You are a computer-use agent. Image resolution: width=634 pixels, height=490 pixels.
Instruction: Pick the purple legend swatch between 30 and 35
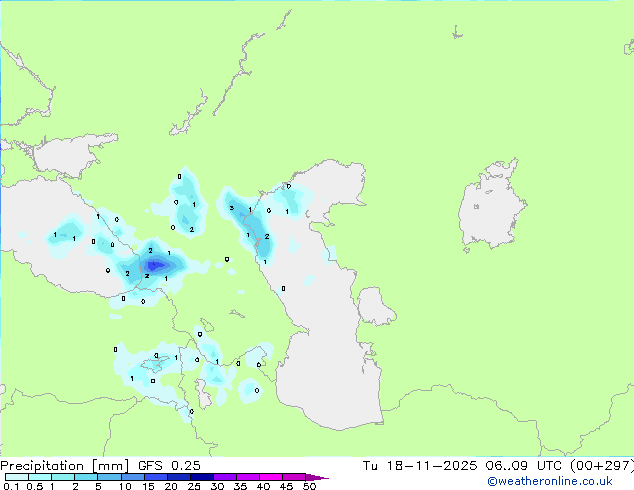coord(224,477)
